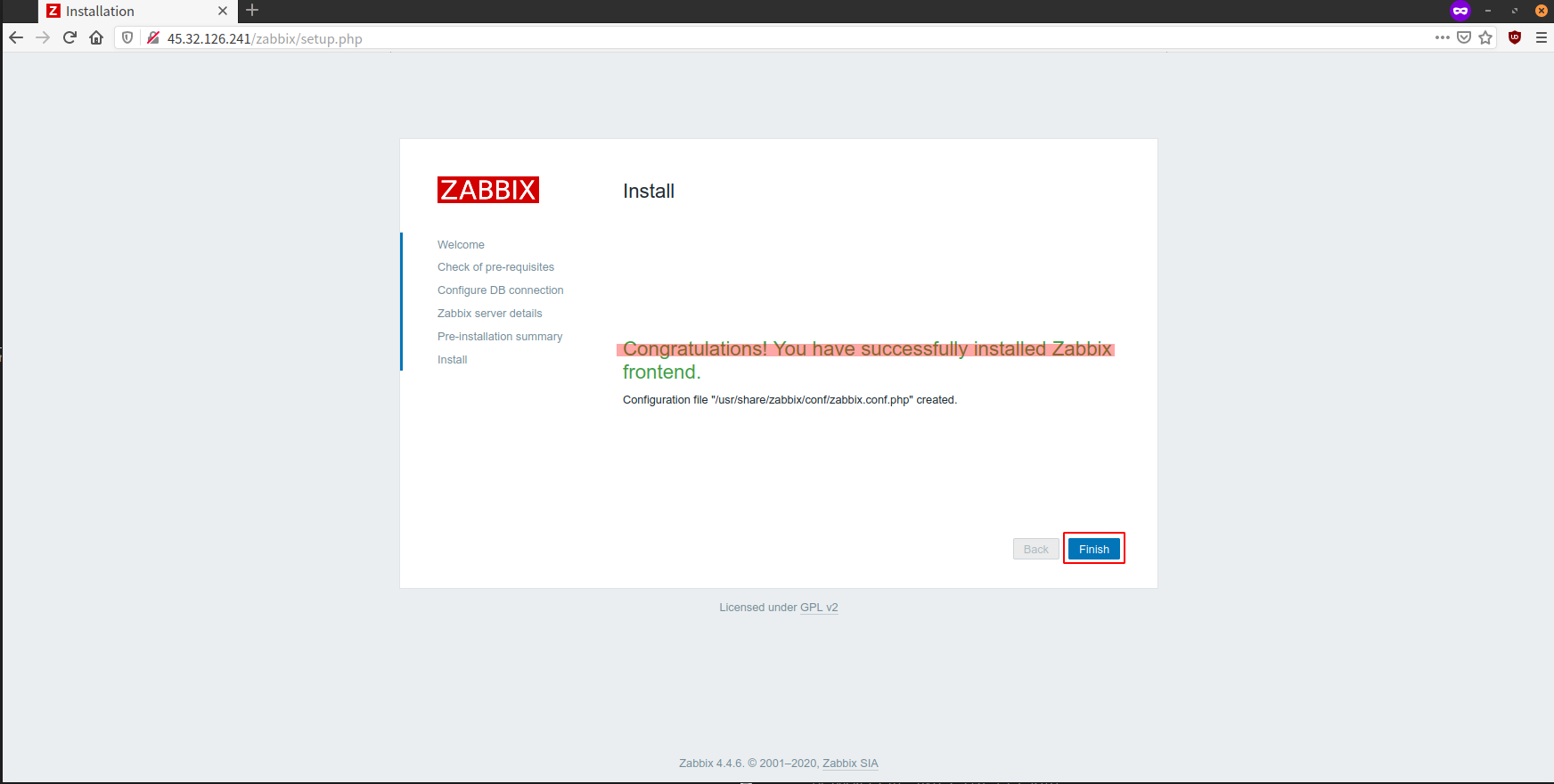Go back using the browser back arrow
Screen dimensions: 1554x784
point(16,37)
